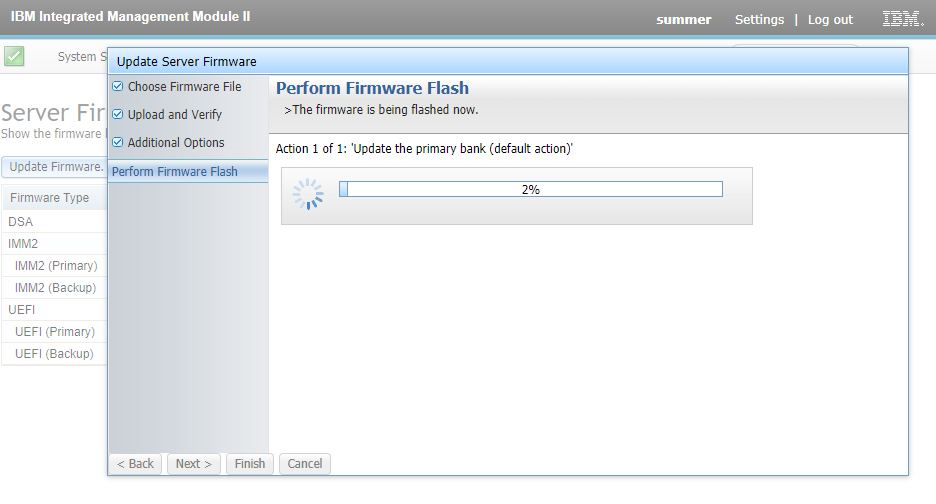This screenshot has width=936, height=504.
Task: Select the IMM2 (Backup) row
Action: pos(54,288)
